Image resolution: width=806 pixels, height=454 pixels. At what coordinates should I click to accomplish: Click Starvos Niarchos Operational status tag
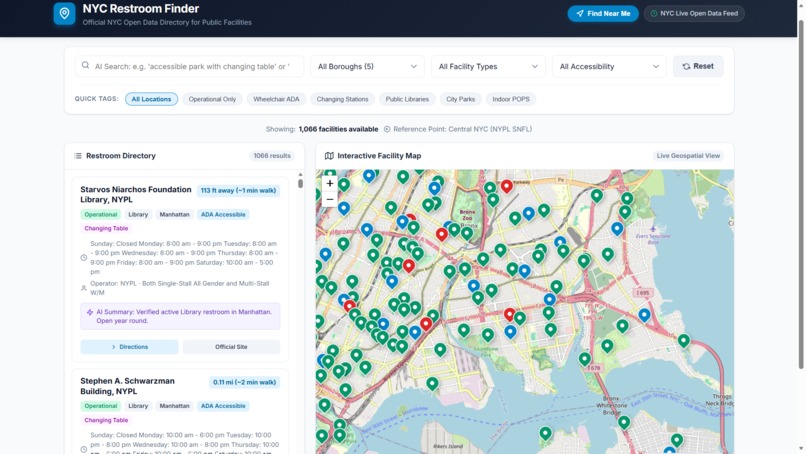coord(101,214)
